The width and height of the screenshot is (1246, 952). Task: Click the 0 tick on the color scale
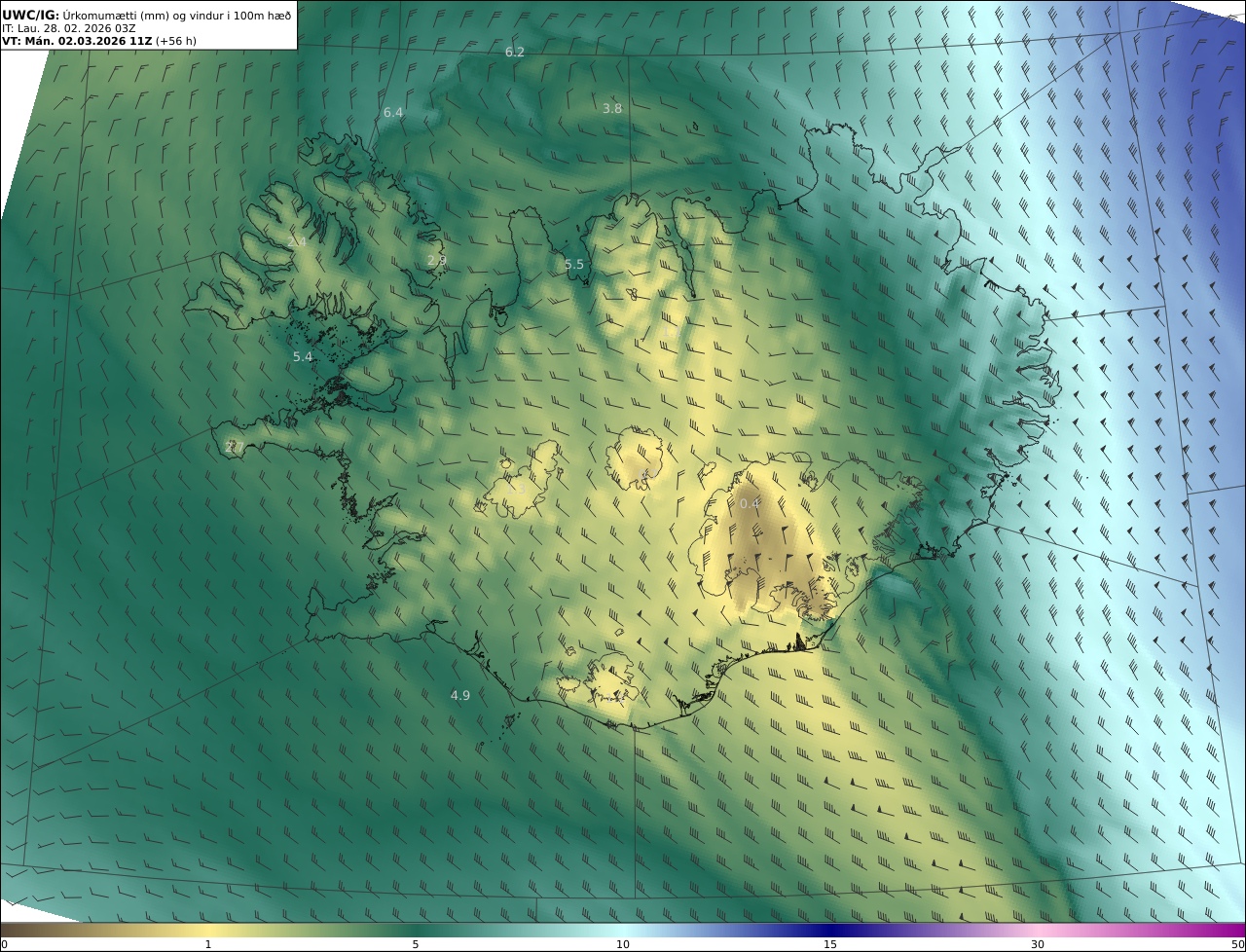pos(4,944)
